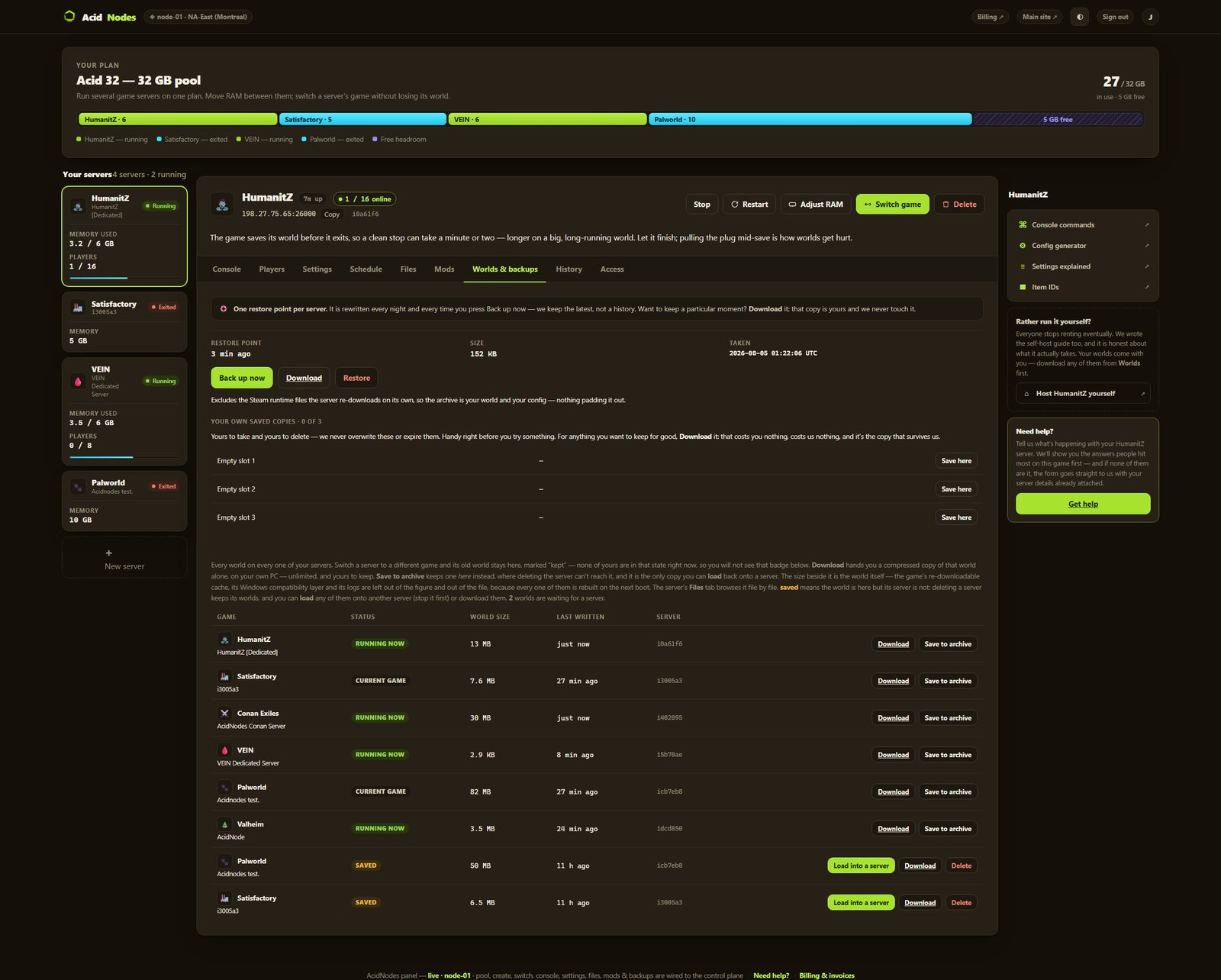Download the restore point copy
The height and width of the screenshot is (980, 1221).
coord(304,378)
